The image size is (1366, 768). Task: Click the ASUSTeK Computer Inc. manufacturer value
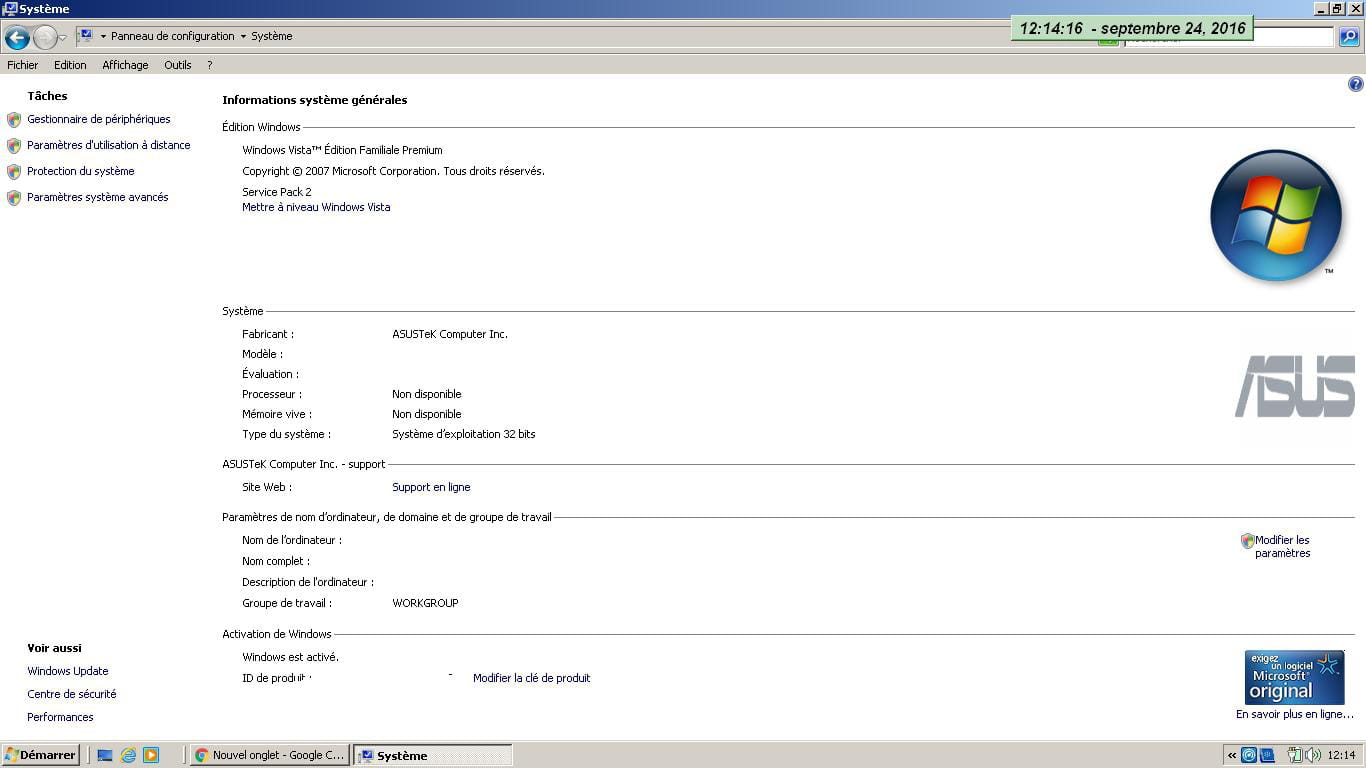[450, 334]
